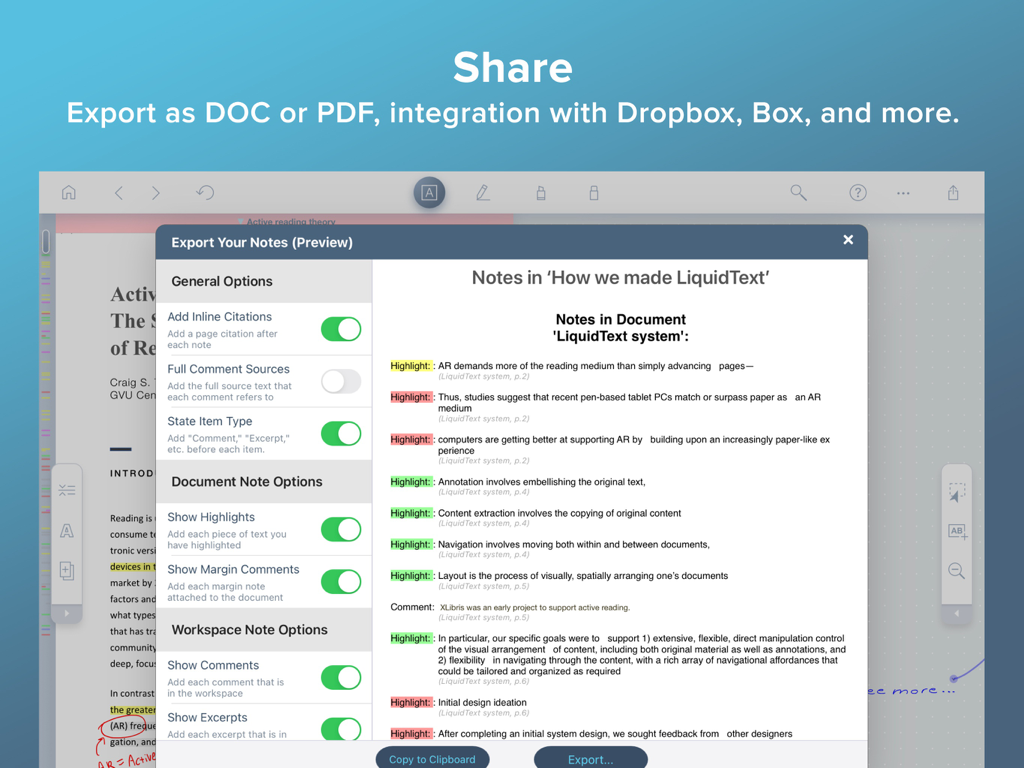Click the Share icon in the toolbar
Image resolution: width=1024 pixels, height=768 pixels.
(x=952, y=192)
